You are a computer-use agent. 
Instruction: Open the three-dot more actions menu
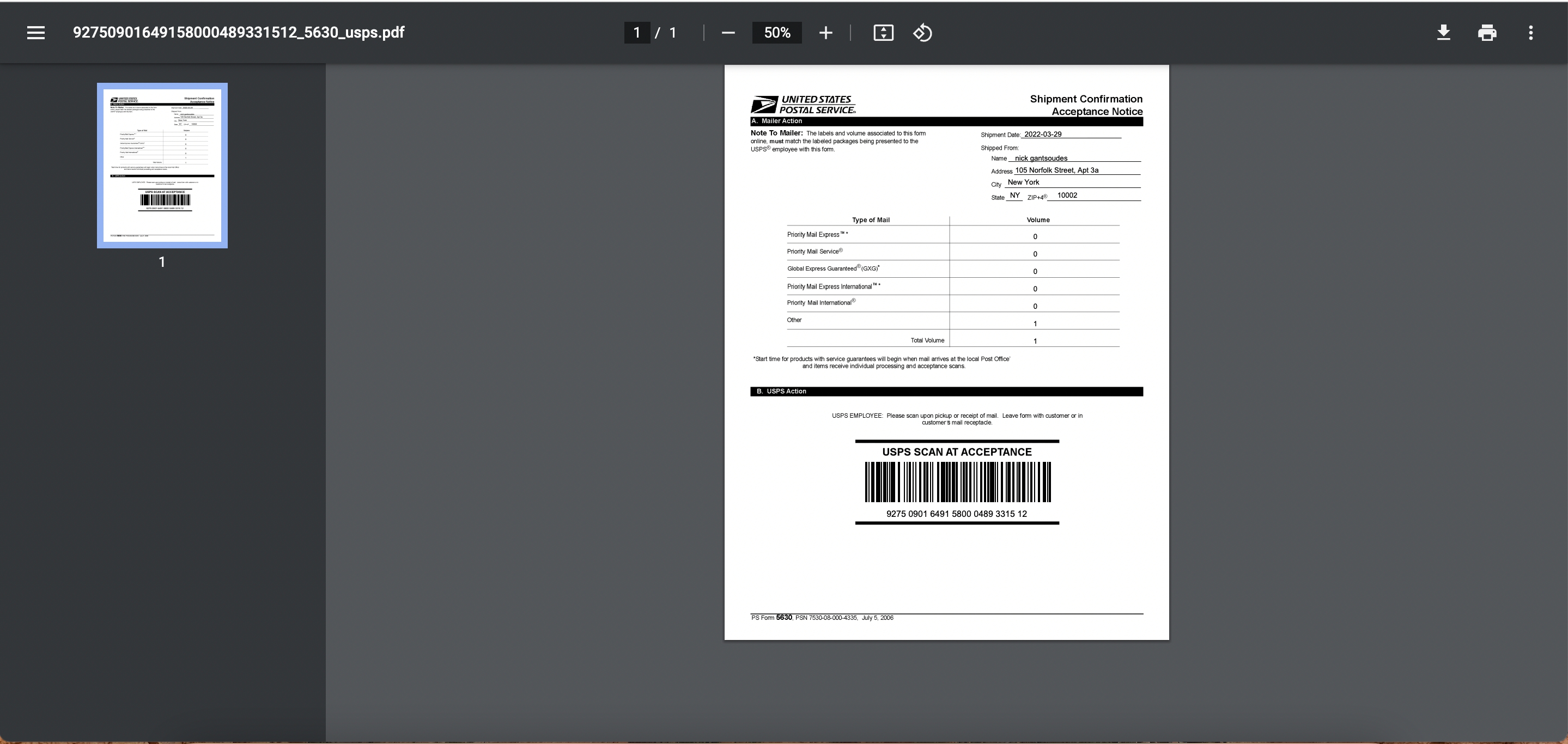(x=1531, y=33)
